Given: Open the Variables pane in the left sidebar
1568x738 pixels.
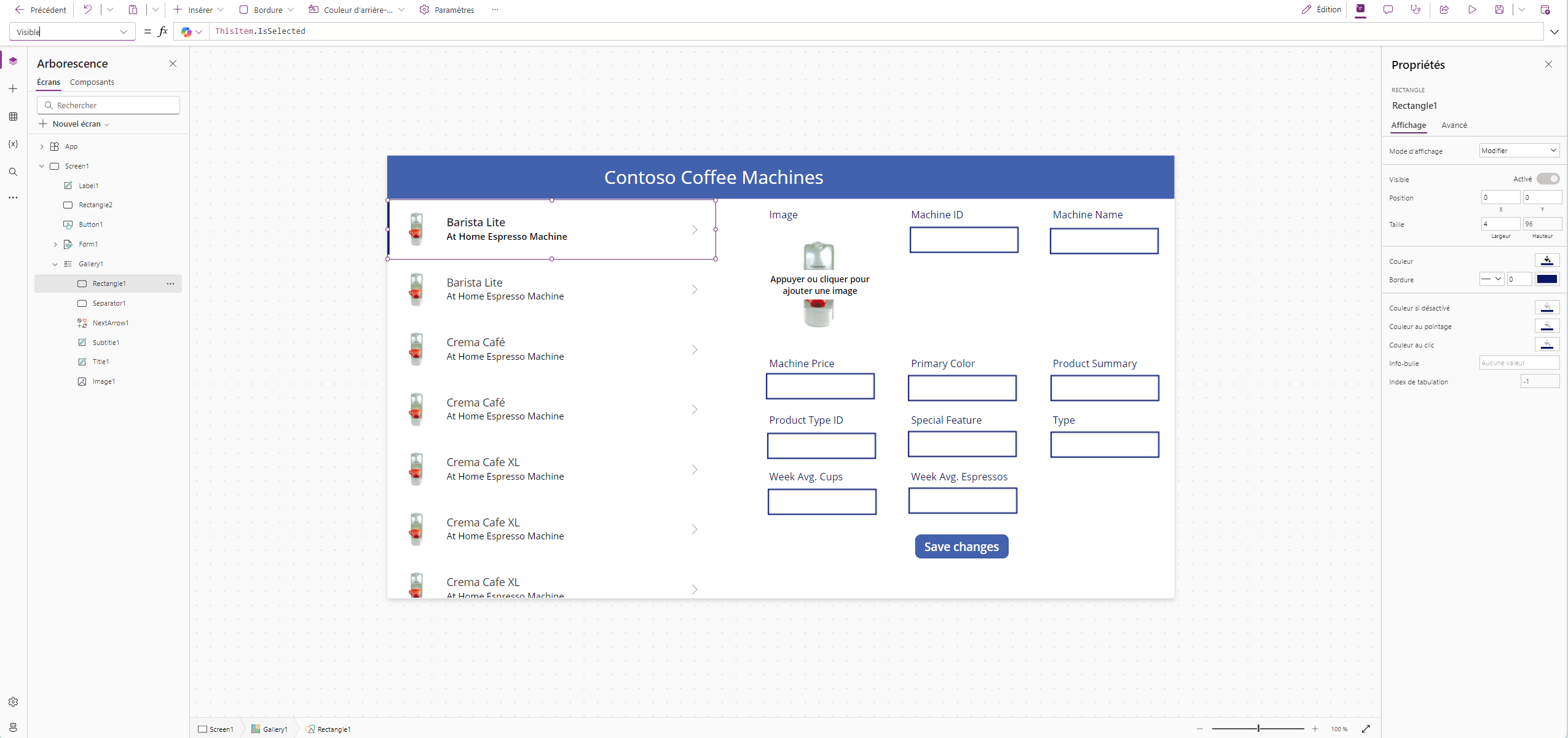Looking at the screenshot, I should [13, 144].
